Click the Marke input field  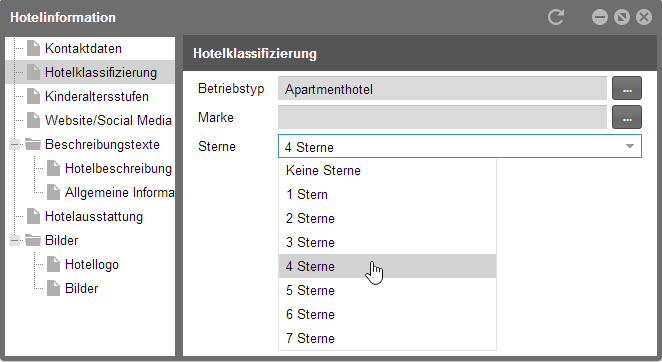[442, 117]
